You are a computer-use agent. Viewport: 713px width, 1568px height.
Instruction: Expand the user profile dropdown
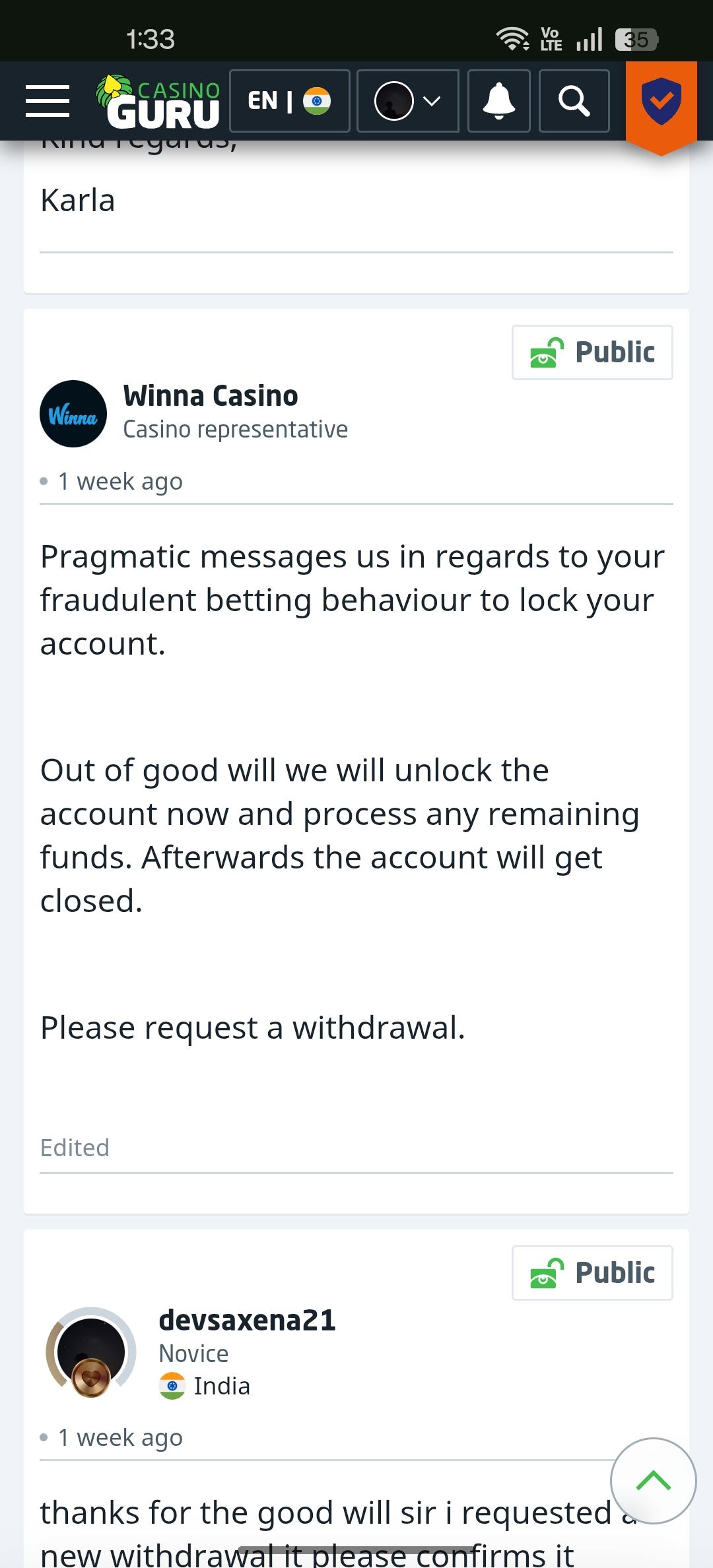(x=407, y=101)
